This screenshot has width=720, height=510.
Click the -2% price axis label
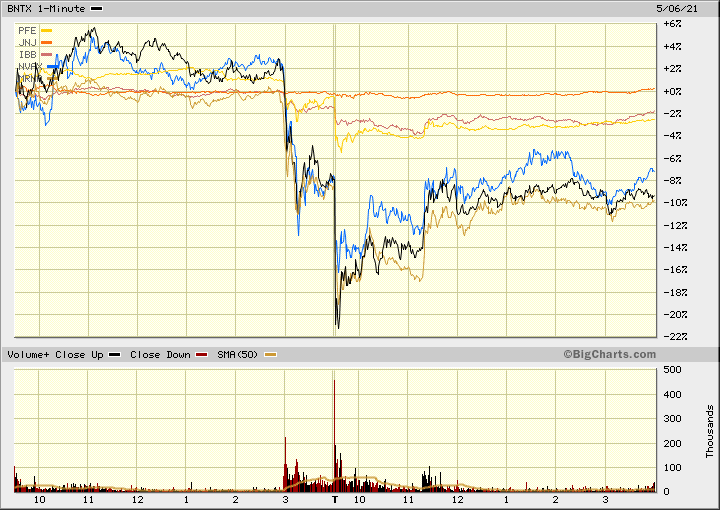[672, 113]
